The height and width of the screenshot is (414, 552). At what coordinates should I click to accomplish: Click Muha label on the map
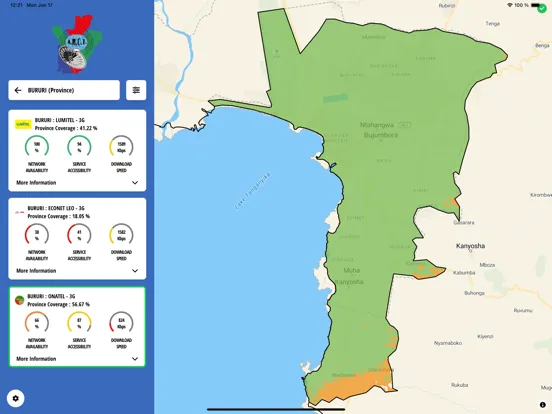(x=351, y=270)
